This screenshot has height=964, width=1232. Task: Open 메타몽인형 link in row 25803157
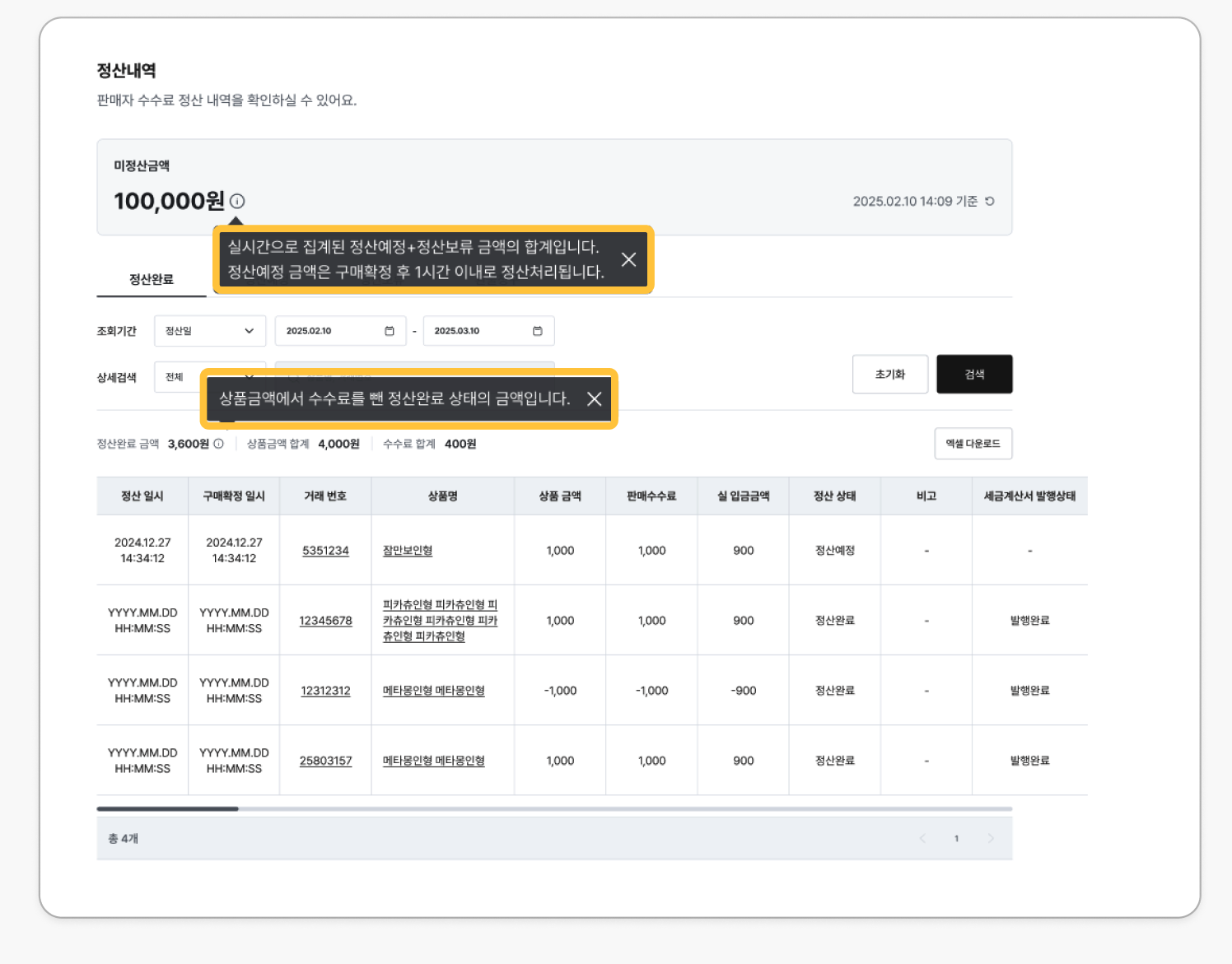(434, 761)
